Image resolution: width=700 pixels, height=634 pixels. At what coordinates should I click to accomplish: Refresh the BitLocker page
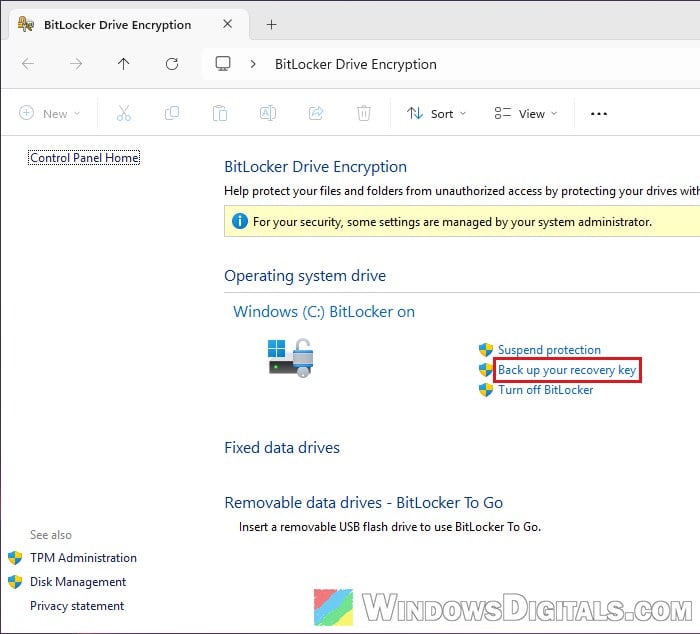pyautogui.click(x=172, y=64)
